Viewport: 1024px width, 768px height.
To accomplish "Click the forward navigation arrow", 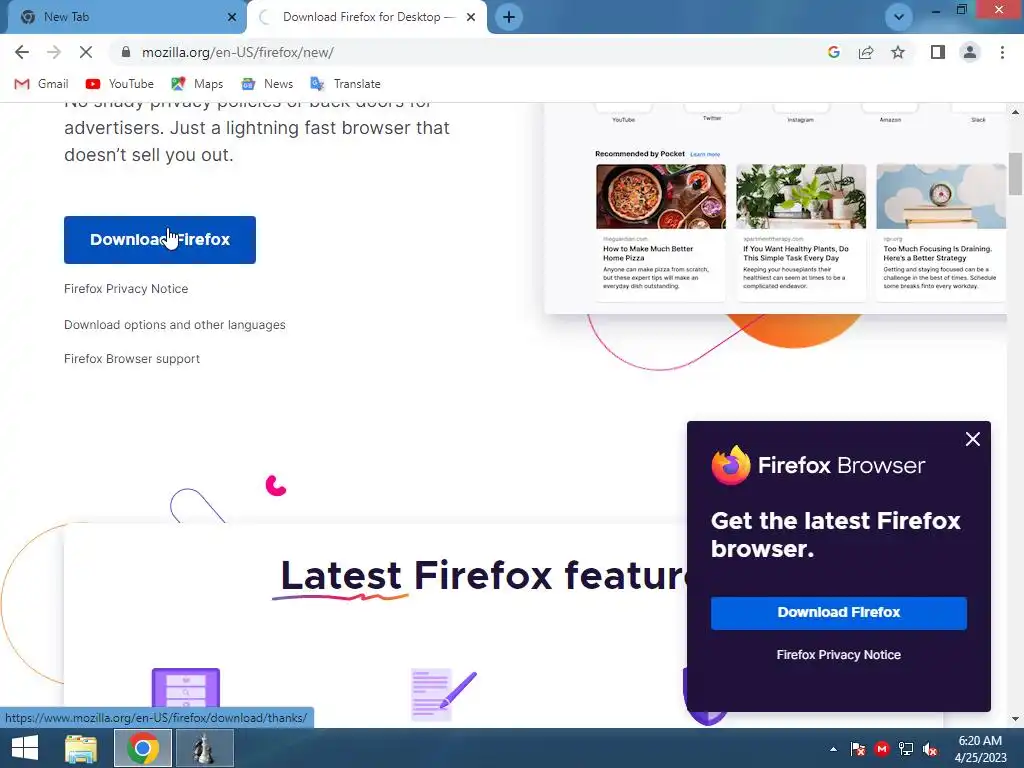I will (54, 52).
